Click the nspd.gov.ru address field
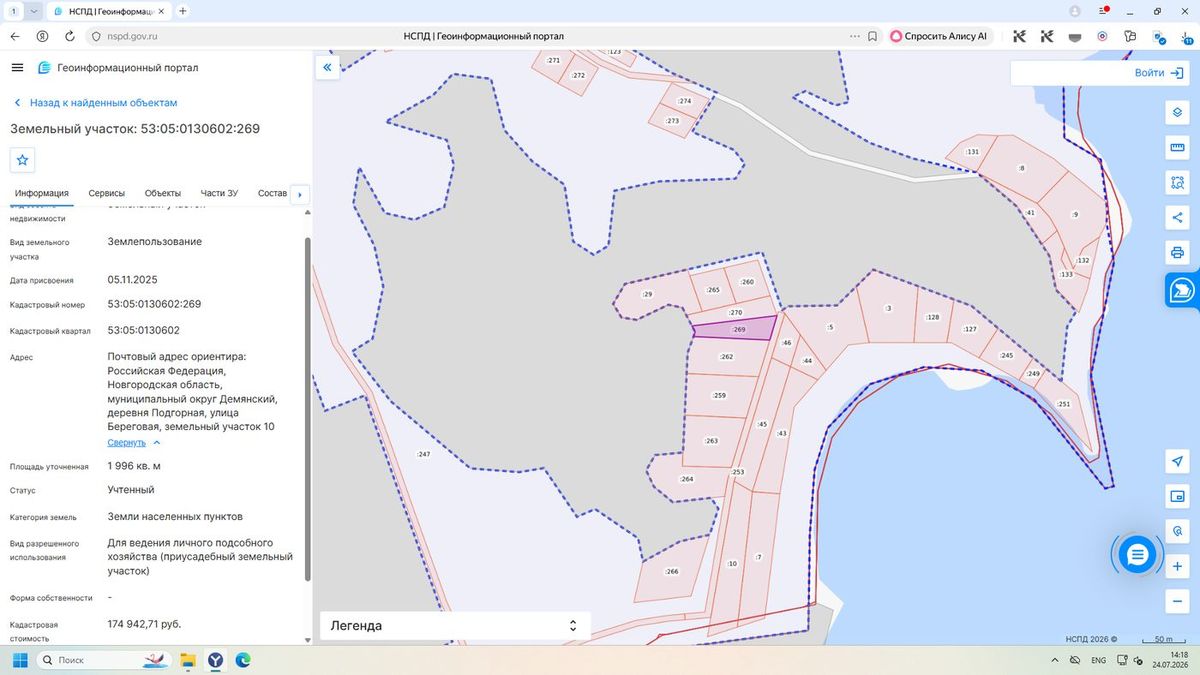 pyautogui.click(x=131, y=36)
